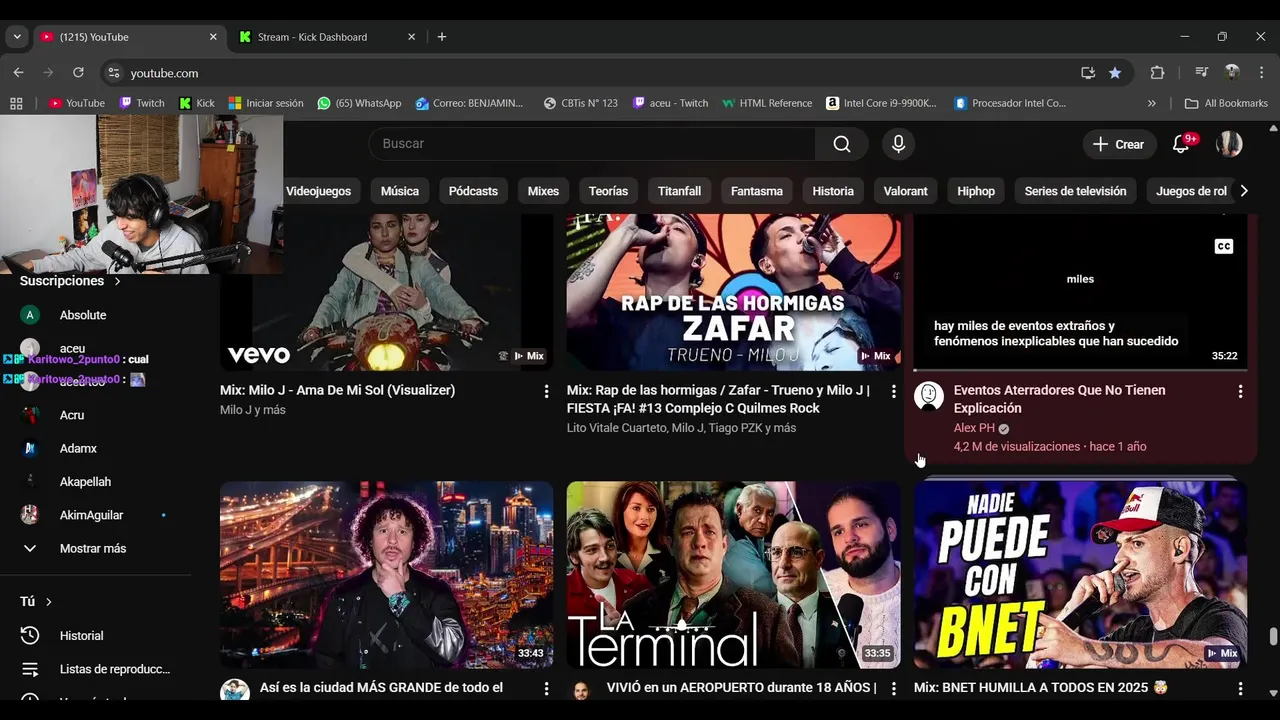Open Milo J vevo mix thumbnail
1280x720 pixels.
tap(386, 292)
